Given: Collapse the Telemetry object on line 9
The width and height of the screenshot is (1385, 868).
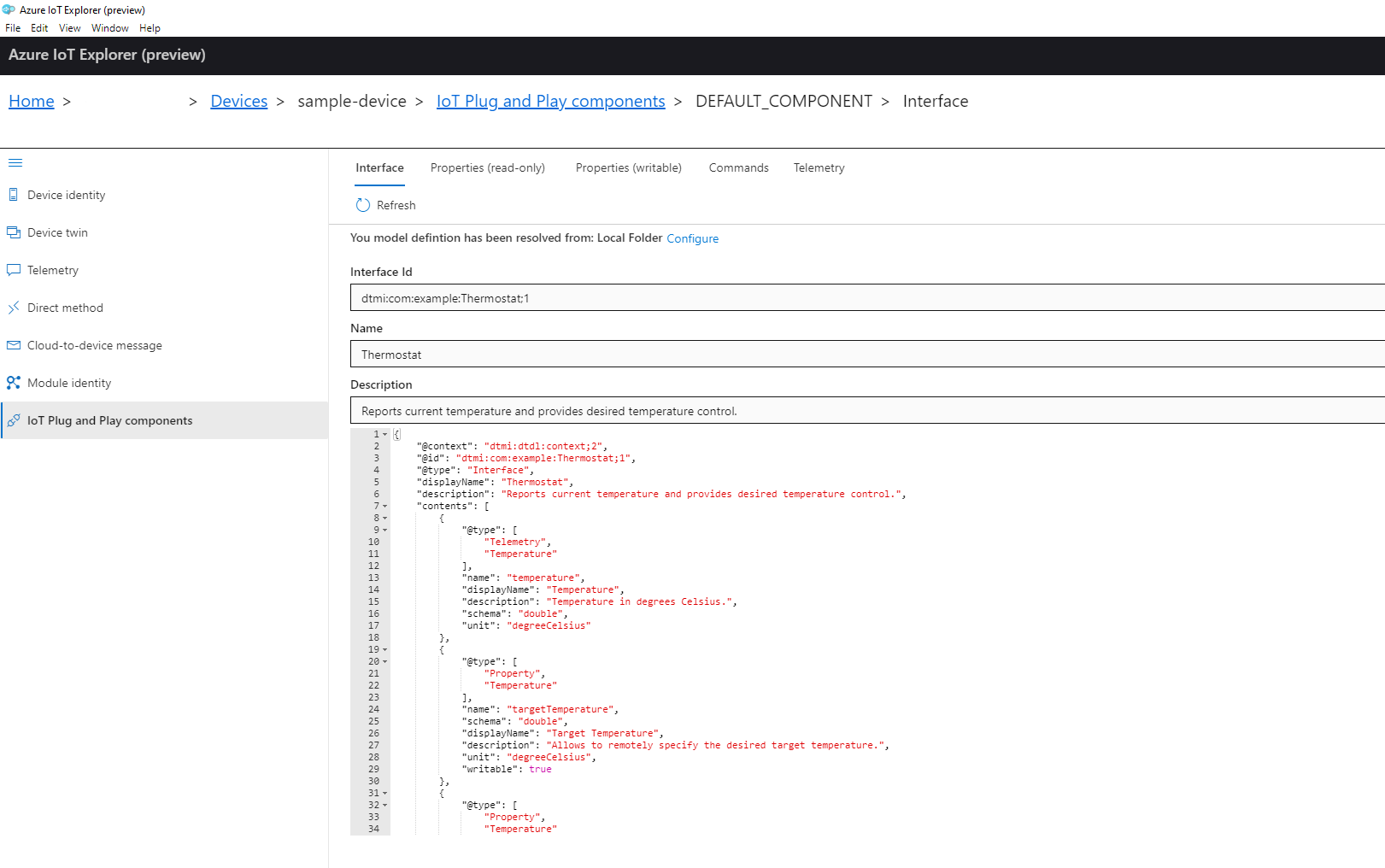Looking at the screenshot, I should coord(384,530).
